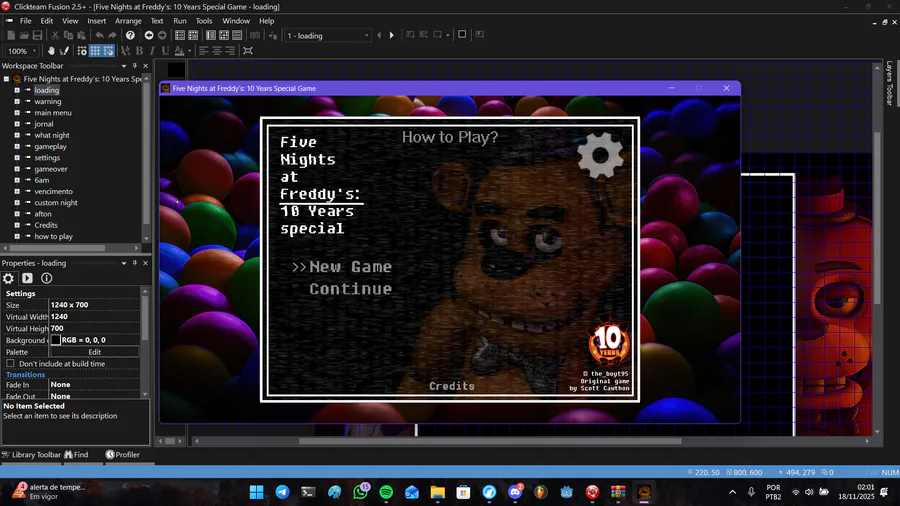The width and height of the screenshot is (900, 506).
Task: Undo the last action
Action: [x=99, y=36]
